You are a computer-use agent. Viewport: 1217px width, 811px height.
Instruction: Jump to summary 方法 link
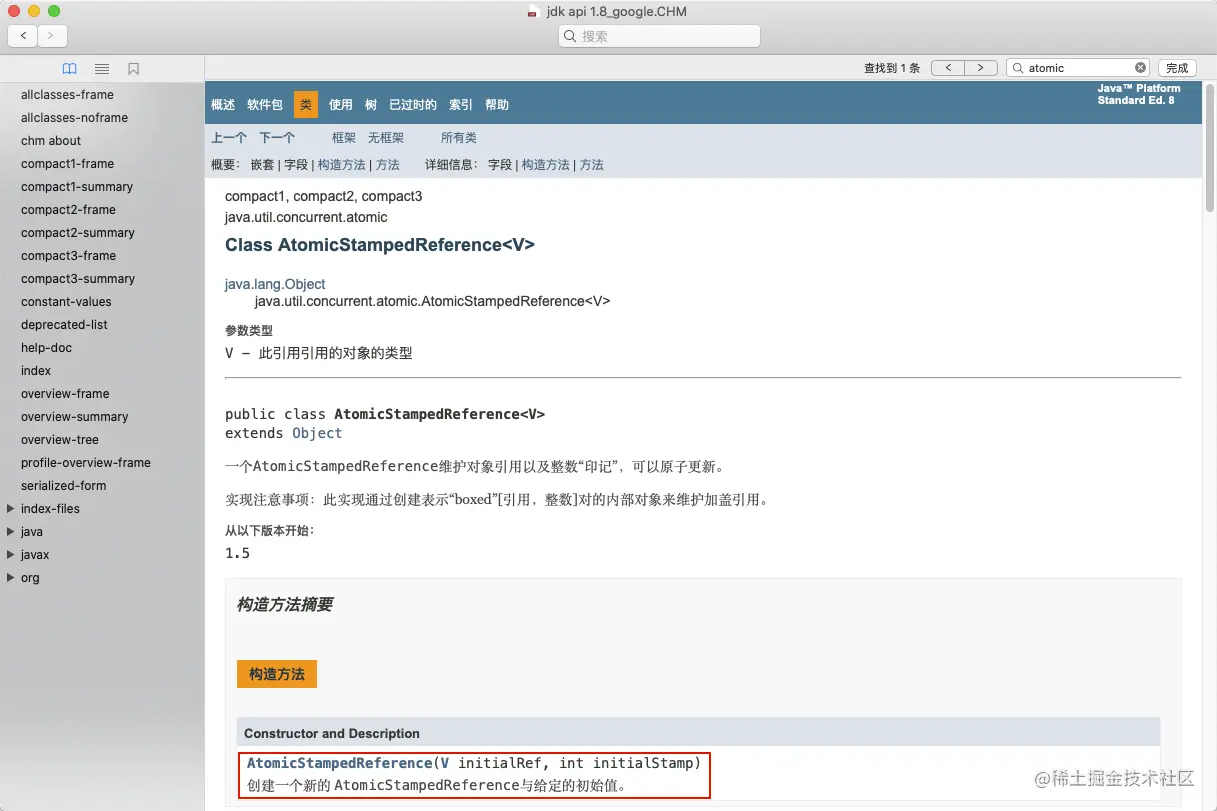point(388,165)
